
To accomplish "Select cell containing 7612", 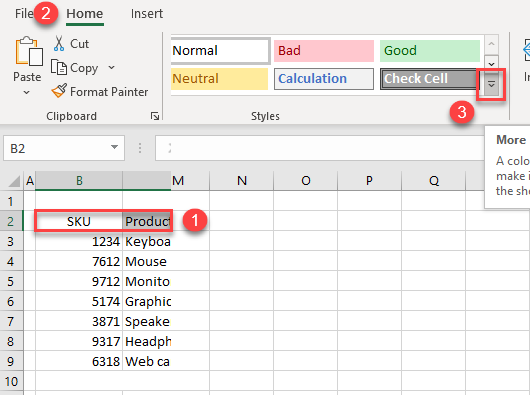I will [79, 261].
